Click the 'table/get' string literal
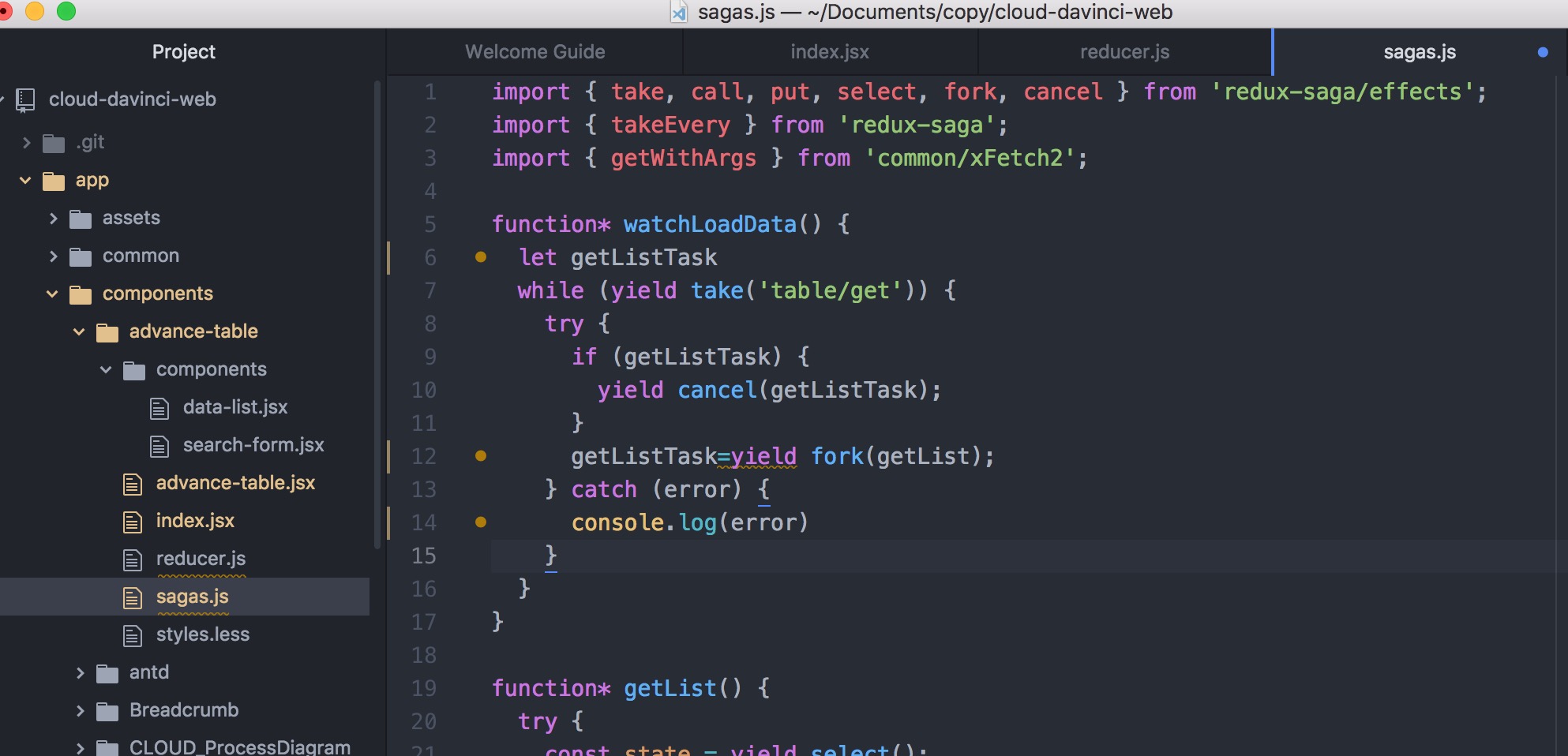Image resolution: width=1568 pixels, height=756 pixels. (830, 291)
